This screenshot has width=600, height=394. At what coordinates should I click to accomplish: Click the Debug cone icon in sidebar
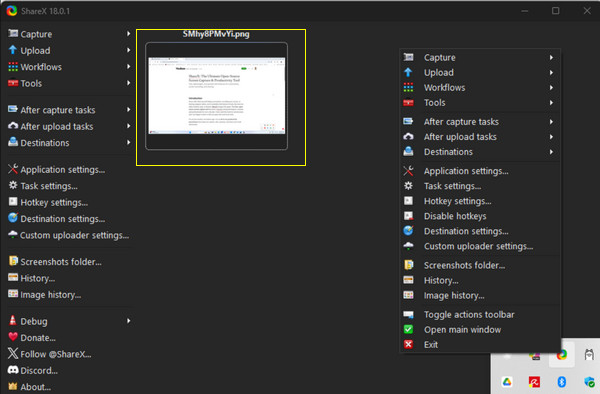coord(13,321)
